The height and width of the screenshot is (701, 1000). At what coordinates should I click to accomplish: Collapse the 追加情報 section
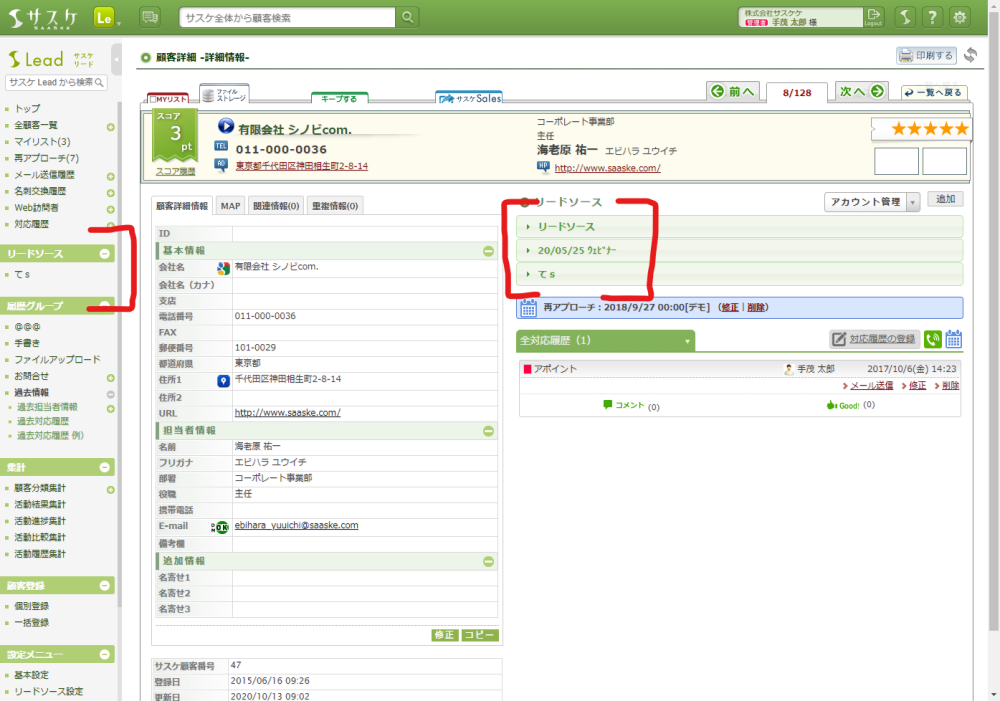tap(489, 562)
